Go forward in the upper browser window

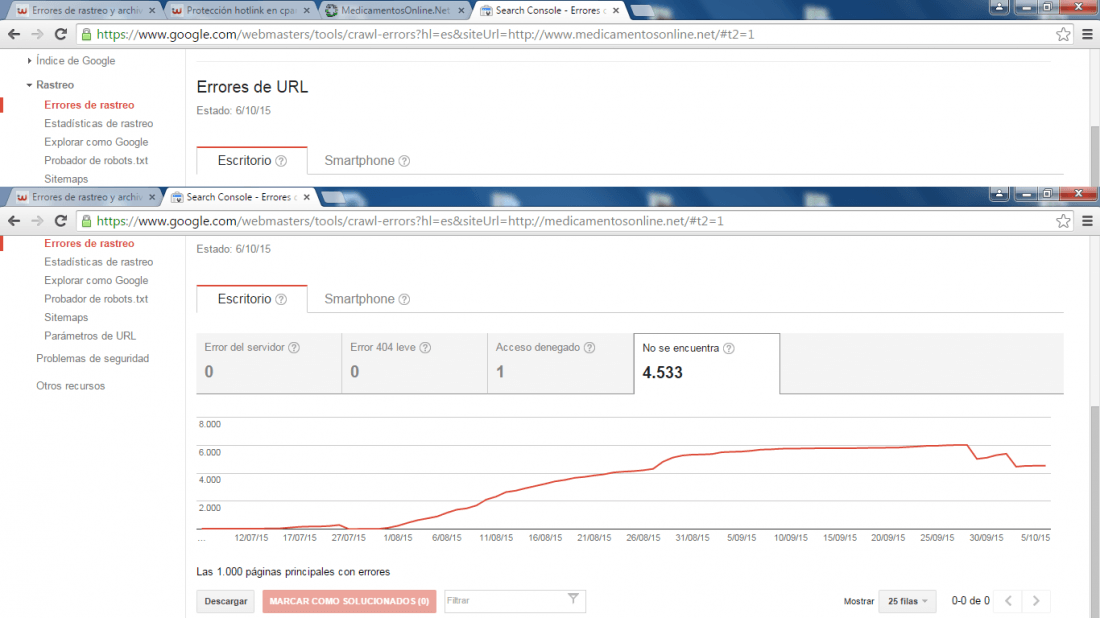37,34
